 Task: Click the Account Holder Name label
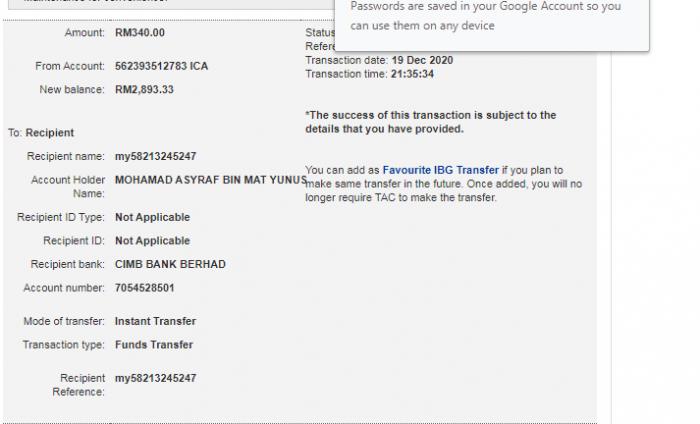point(67,187)
